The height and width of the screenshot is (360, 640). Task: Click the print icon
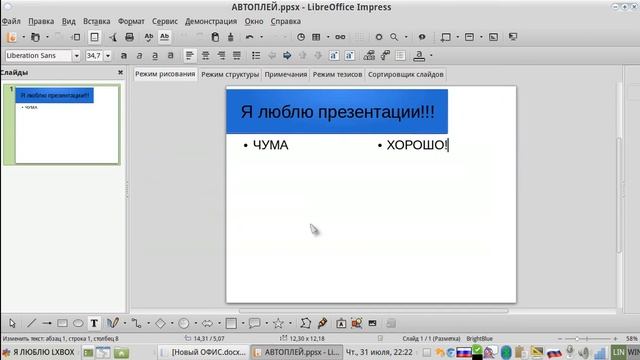[129, 37]
